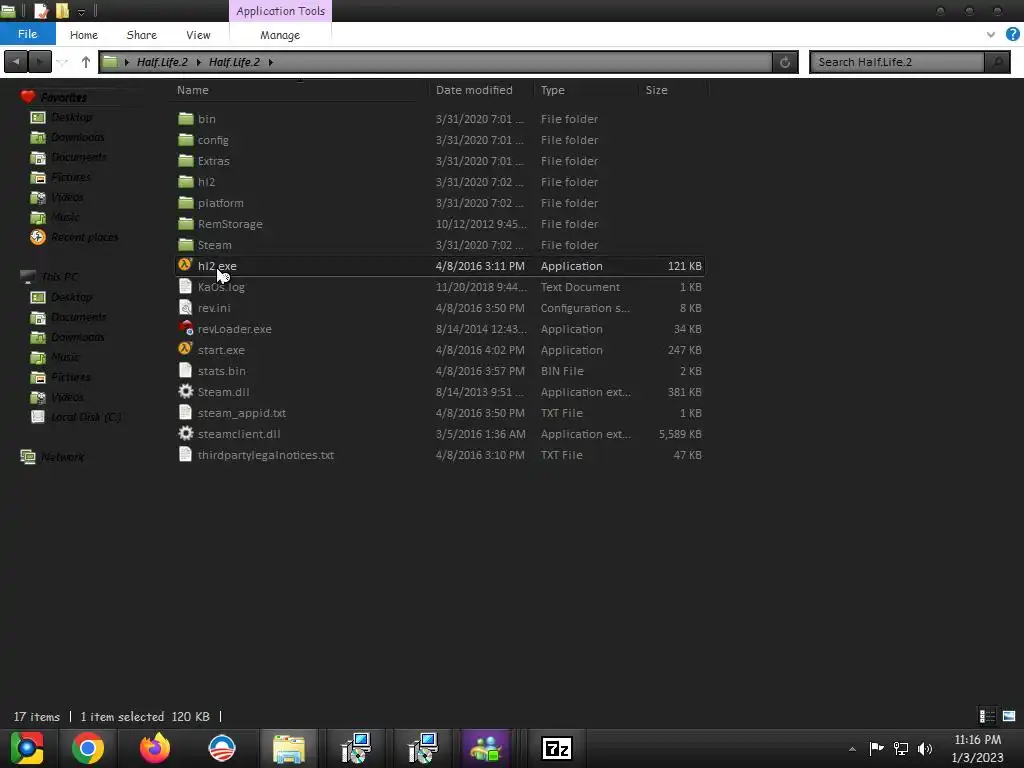Switch to Details view layout button
The width and height of the screenshot is (1024, 768).
coord(987,716)
